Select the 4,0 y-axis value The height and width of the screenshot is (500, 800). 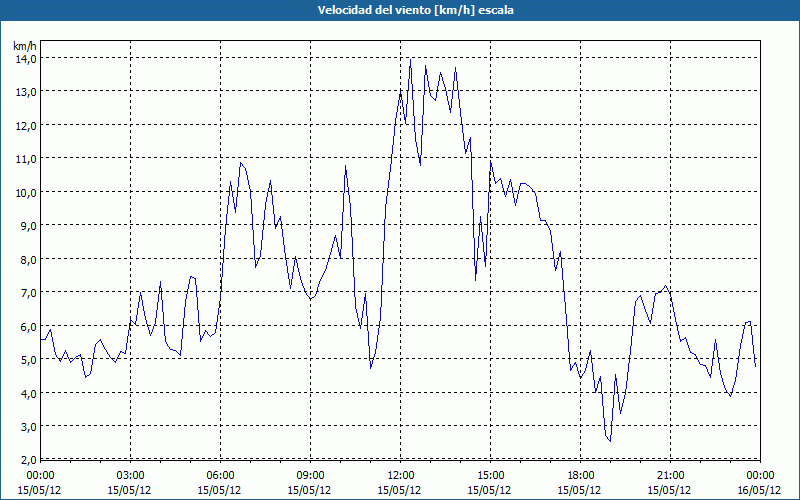pos(28,393)
